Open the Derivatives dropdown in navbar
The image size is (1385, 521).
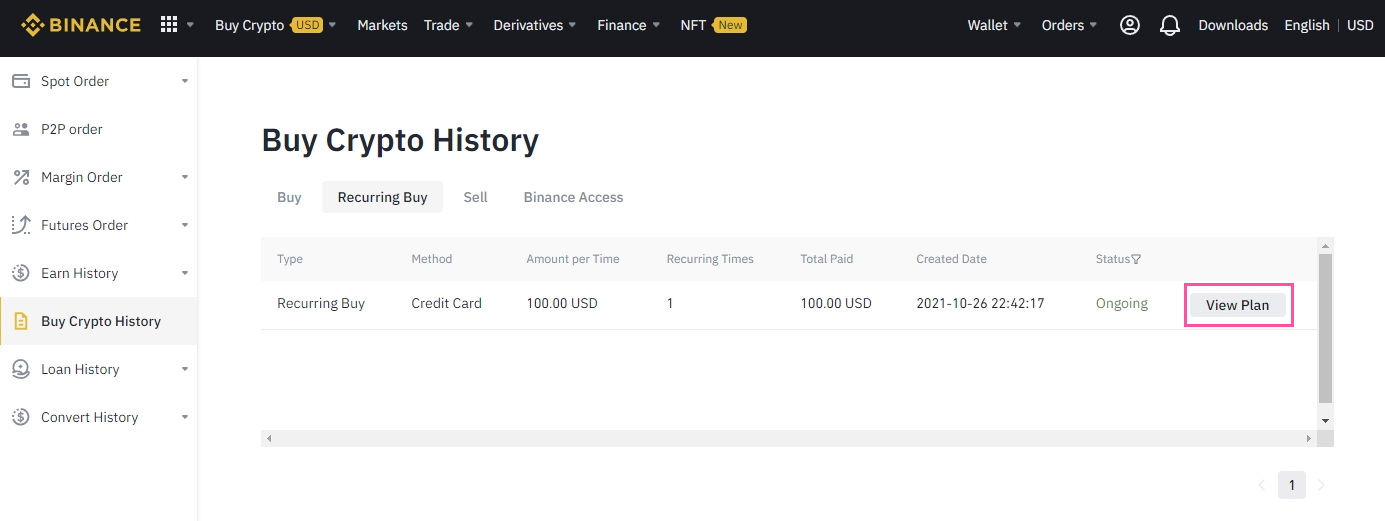pyautogui.click(x=534, y=25)
